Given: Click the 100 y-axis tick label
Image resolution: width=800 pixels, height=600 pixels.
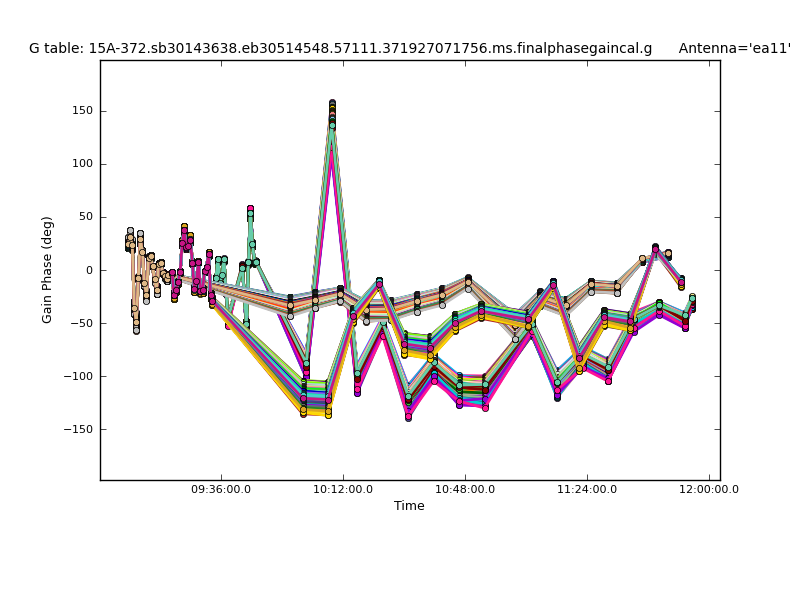Looking at the screenshot, I should point(81,164).
